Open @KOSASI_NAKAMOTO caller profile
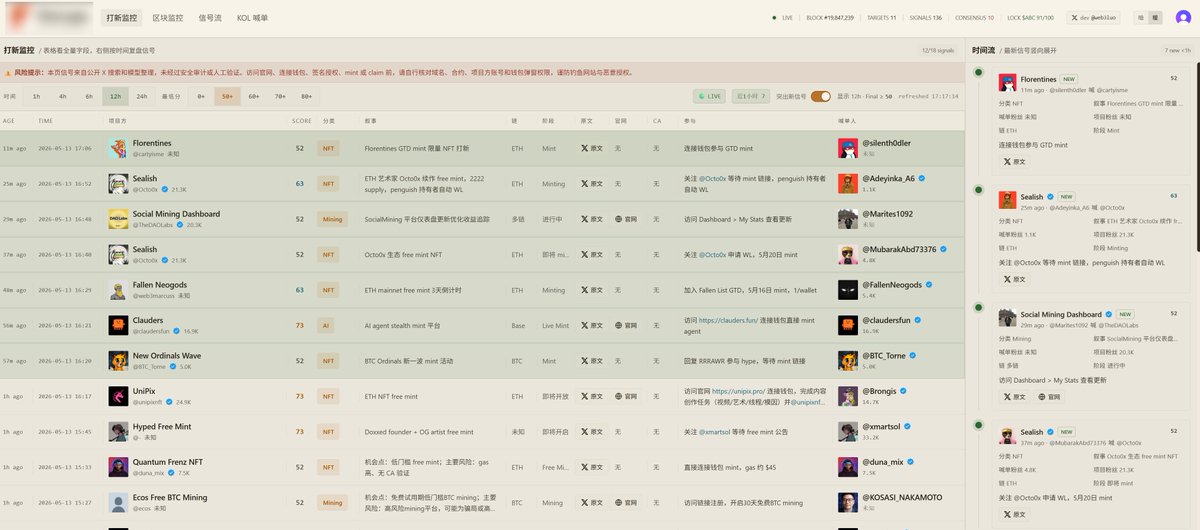The image size is (1200, 530). pyautogui.click(x=901, y=497)
